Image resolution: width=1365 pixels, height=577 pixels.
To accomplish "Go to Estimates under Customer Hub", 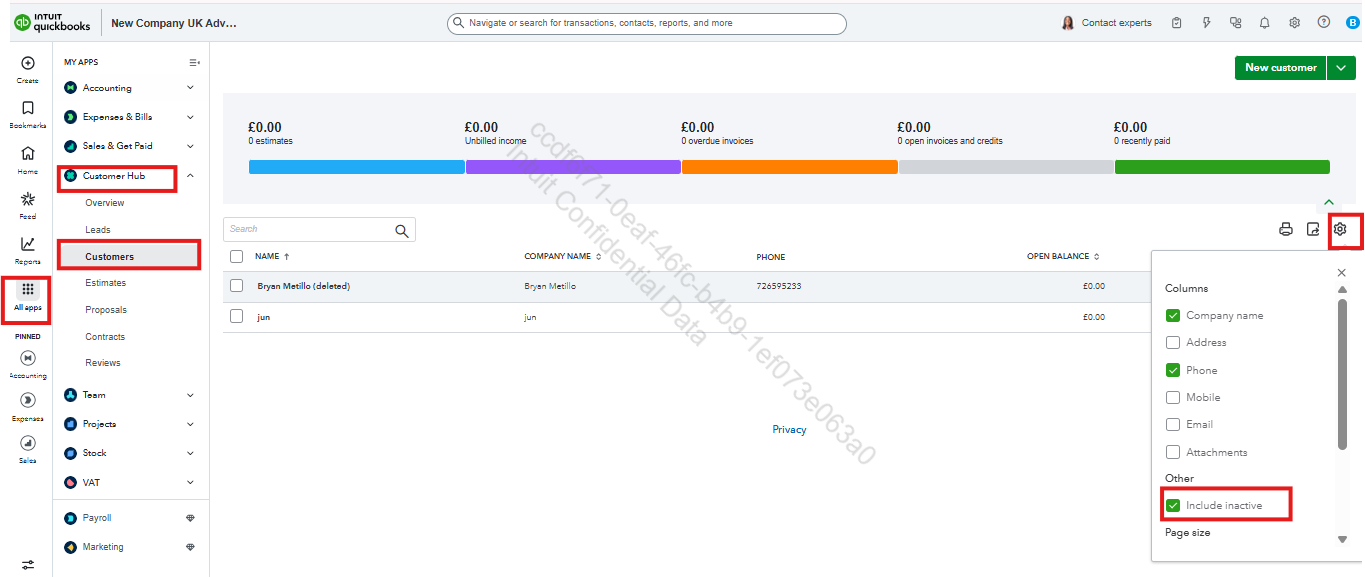I will tap(106, 283).
